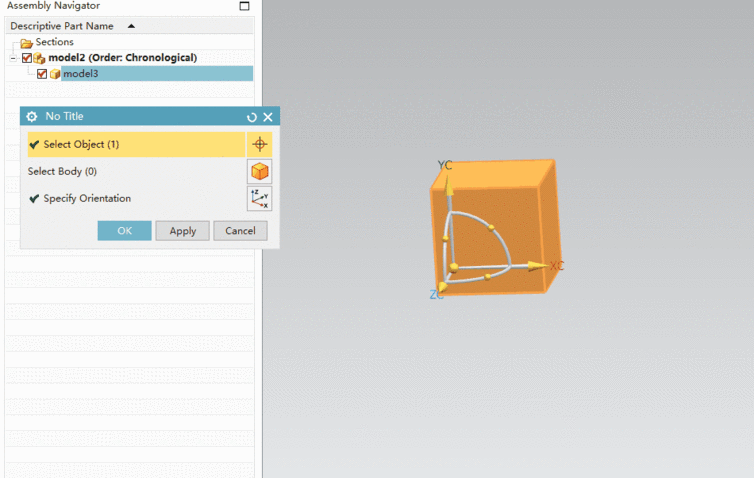This screenshot has height=478, width=754.
Task: Close the No Title dialog
Action: pyautogui.click(x=268, y=117)
